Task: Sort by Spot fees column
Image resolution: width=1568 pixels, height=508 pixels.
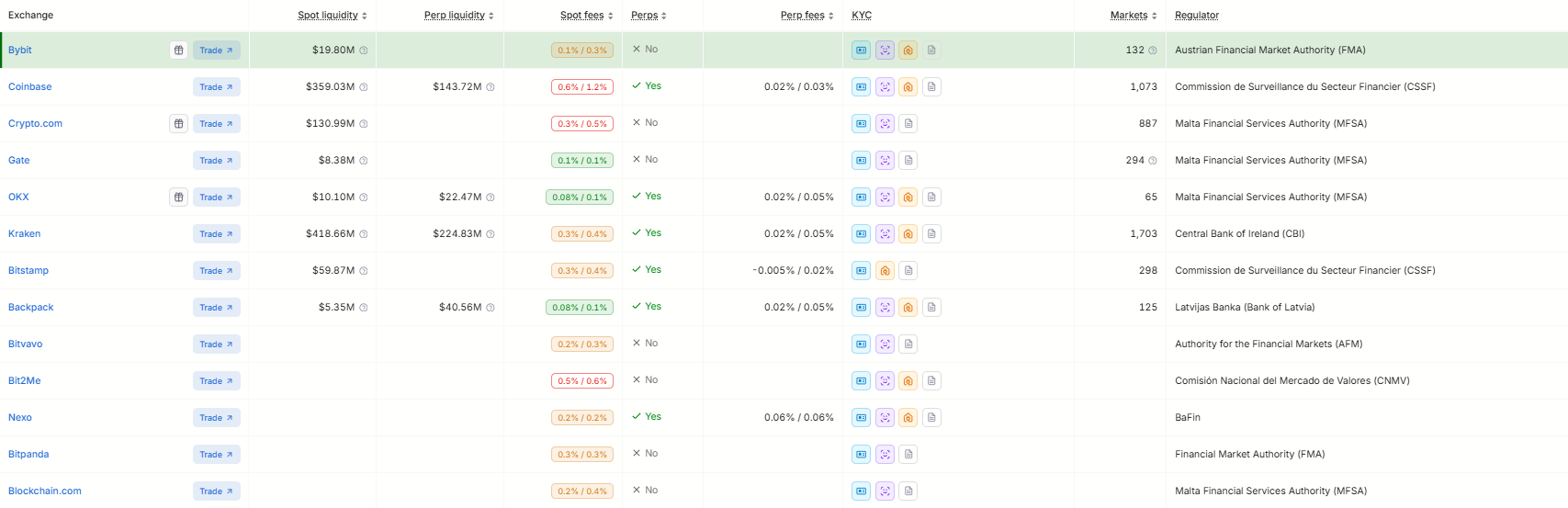Action: pos(587,15)
